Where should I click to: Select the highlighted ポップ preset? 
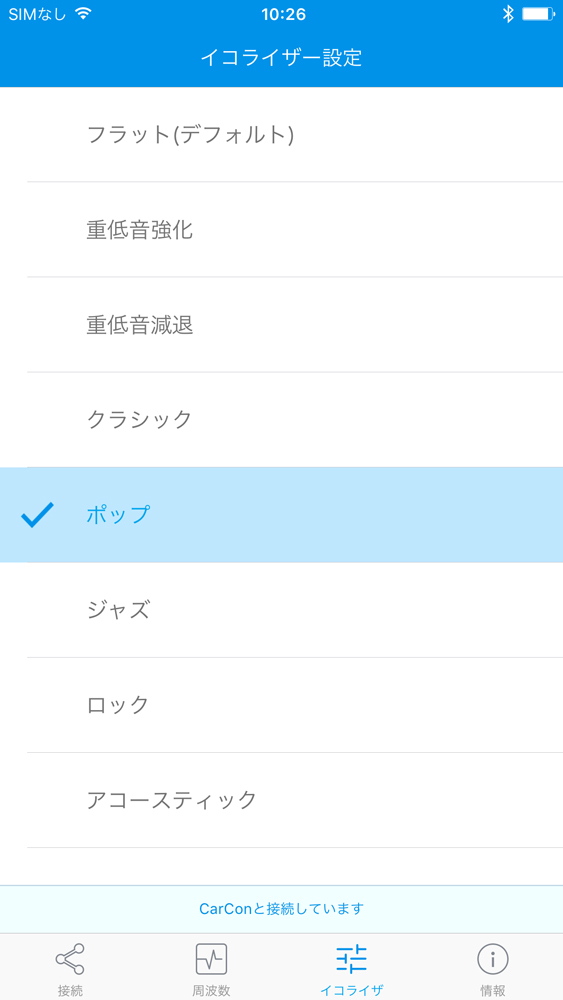281,515
